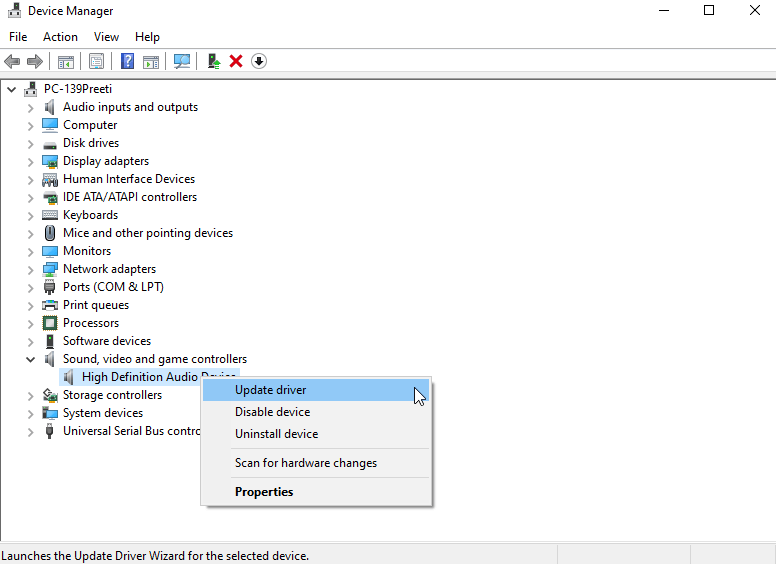
Task: Expand the Processors category
Action: pyautogui.click(x=31, y=324)
